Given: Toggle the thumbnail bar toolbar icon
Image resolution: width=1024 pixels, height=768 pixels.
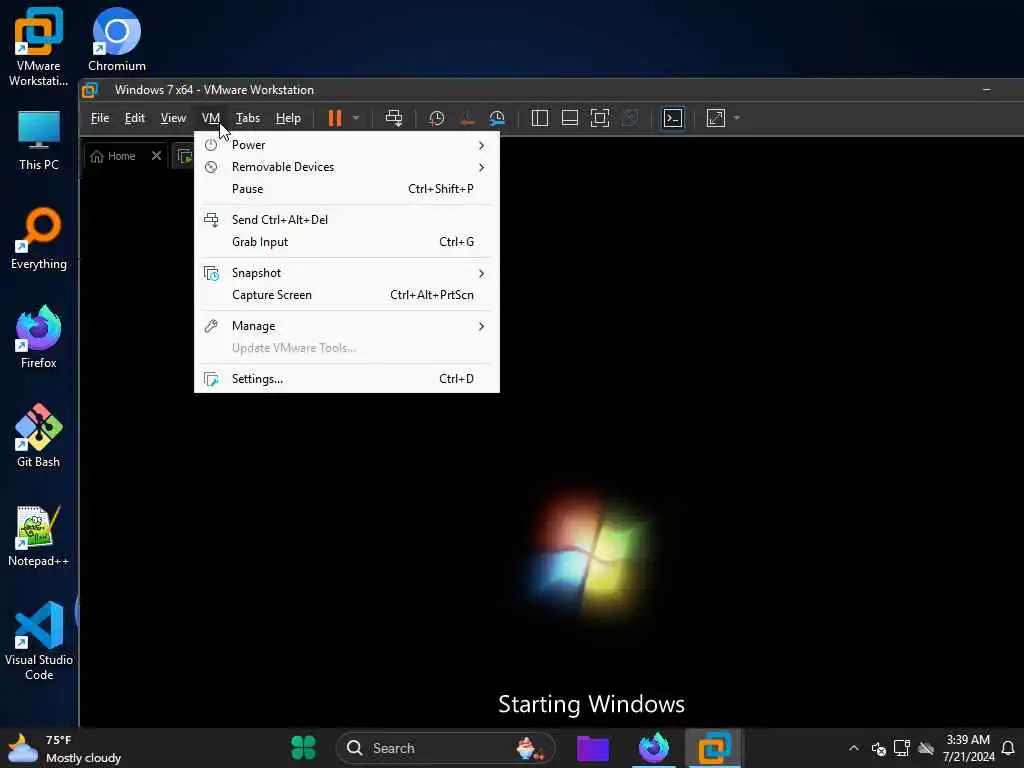Looking at the screenshot, I should (x=569, y=118).
